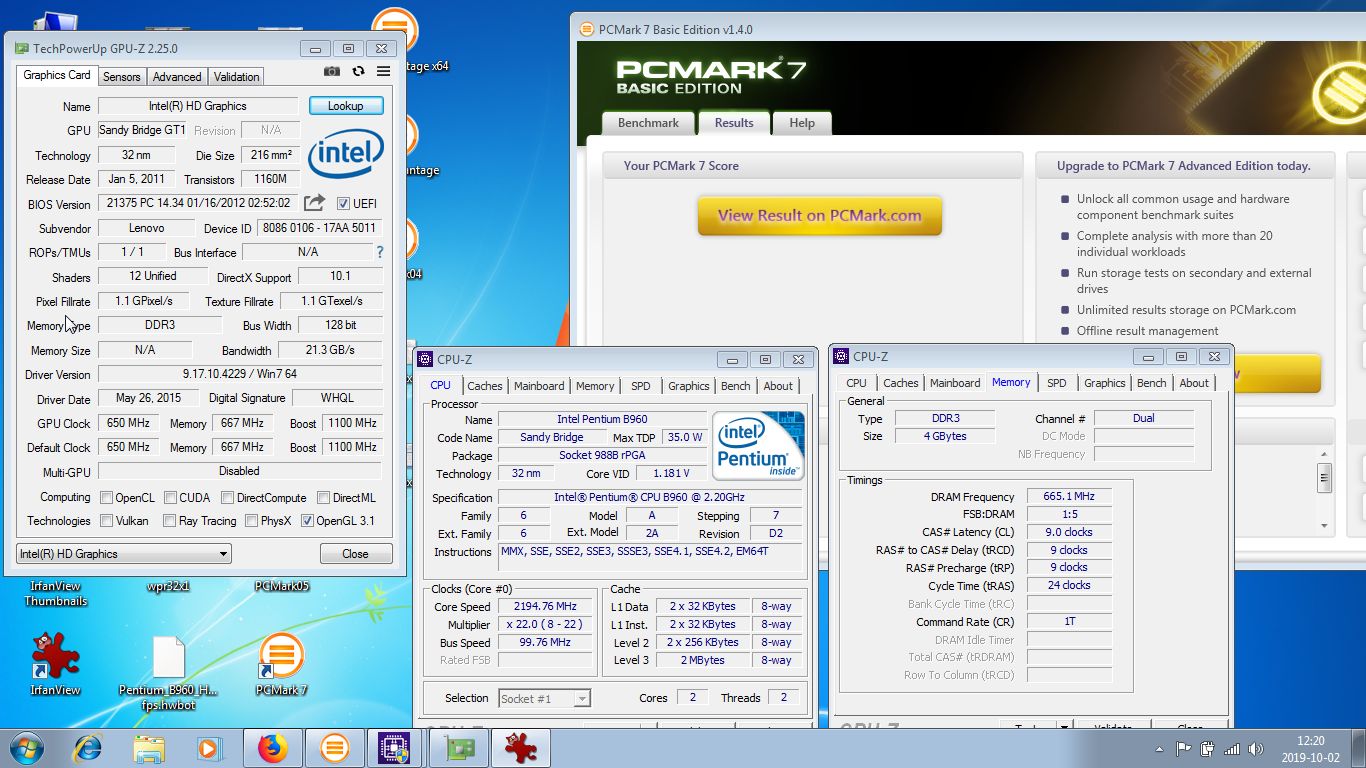Click the volume speaker tray icon

(1256, 748)
